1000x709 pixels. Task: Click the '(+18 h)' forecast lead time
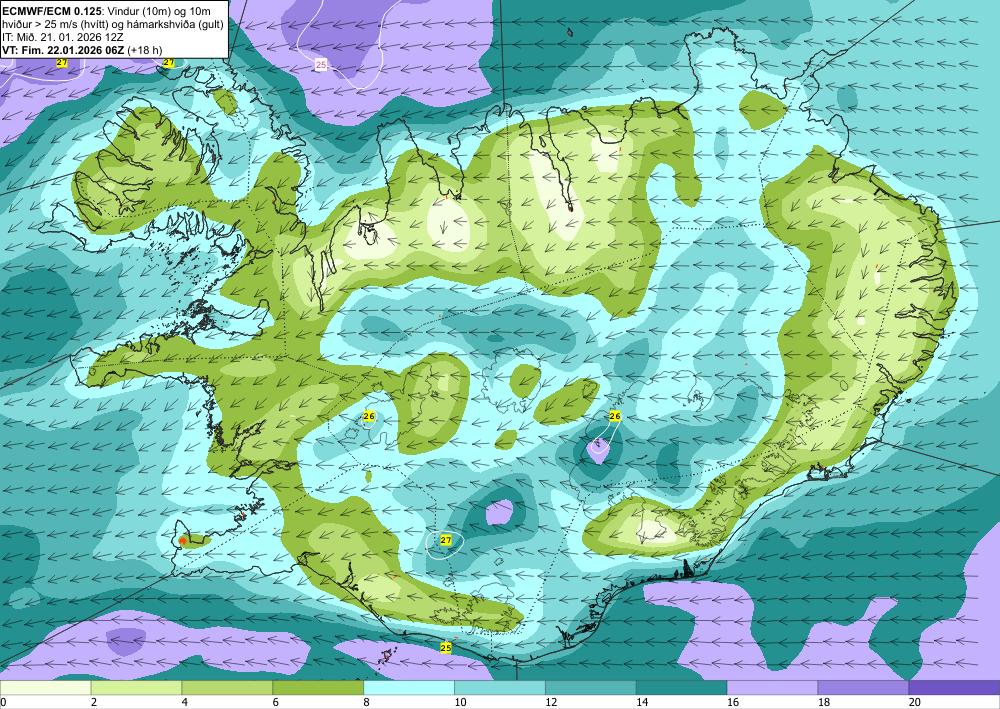[145, 50]
